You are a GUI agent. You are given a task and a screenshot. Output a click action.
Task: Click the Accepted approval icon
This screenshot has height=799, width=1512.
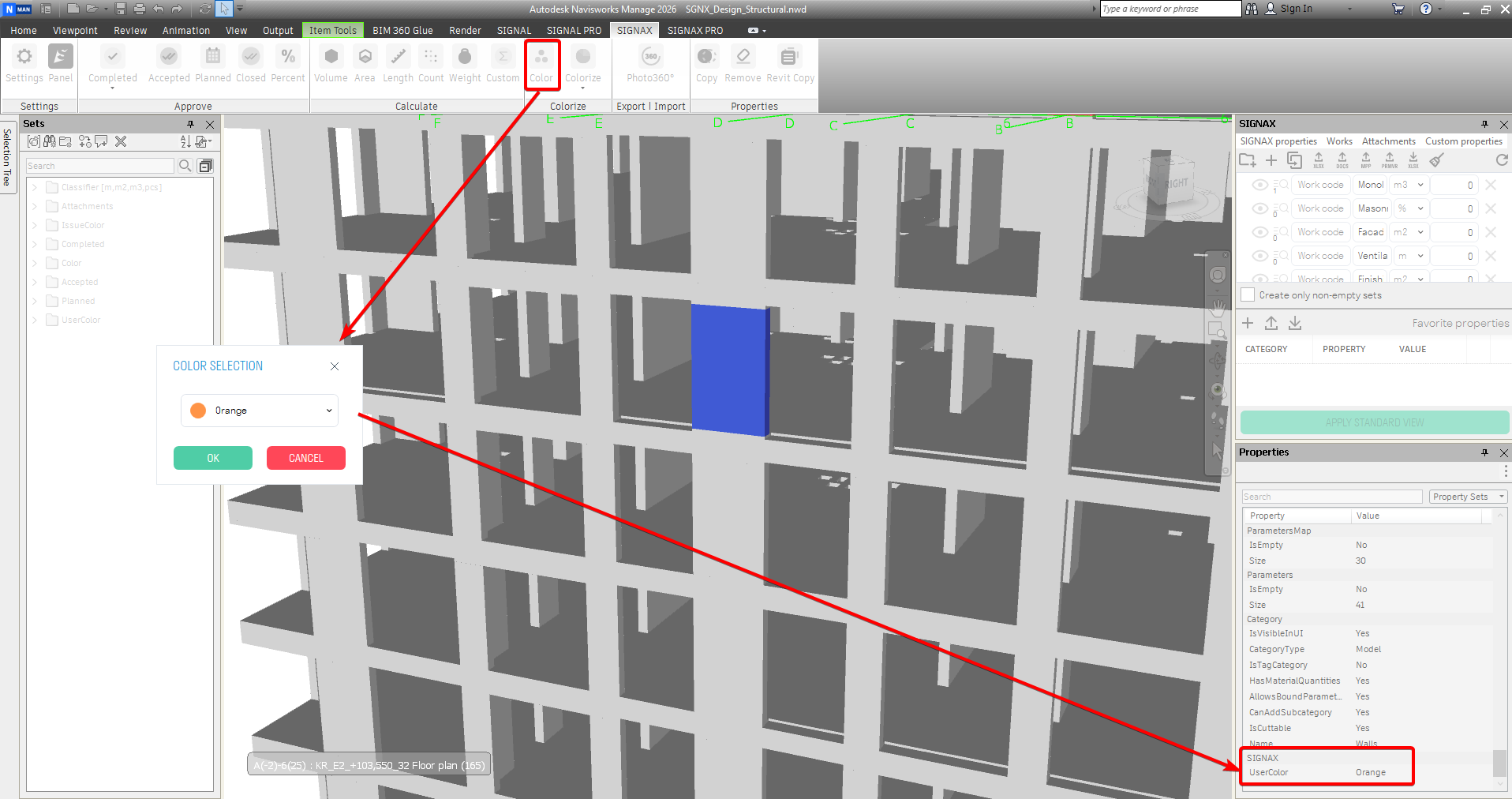click(x=169, y=57)
